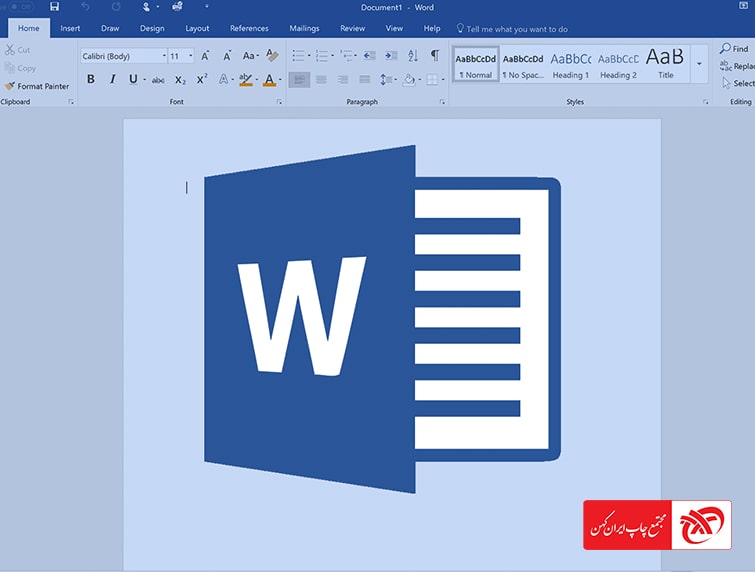
Task: Click the Sort icon in Paragraph group
Action: (412, 56)
